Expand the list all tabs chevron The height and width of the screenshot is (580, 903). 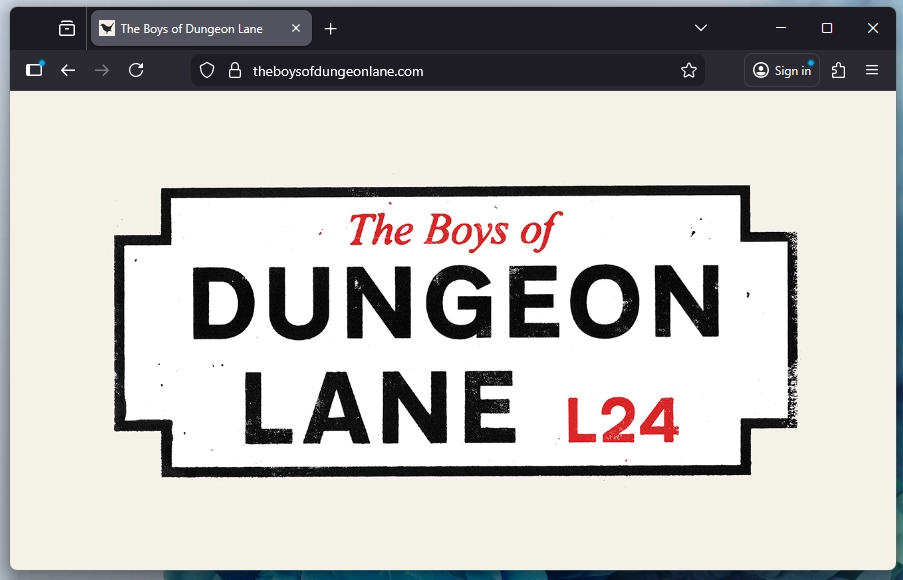[x=701, y=28]
